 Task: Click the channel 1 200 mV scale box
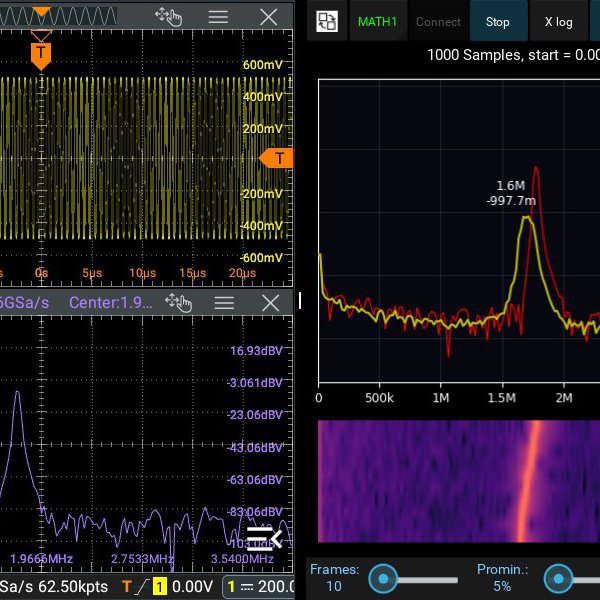tap(259, 587)
